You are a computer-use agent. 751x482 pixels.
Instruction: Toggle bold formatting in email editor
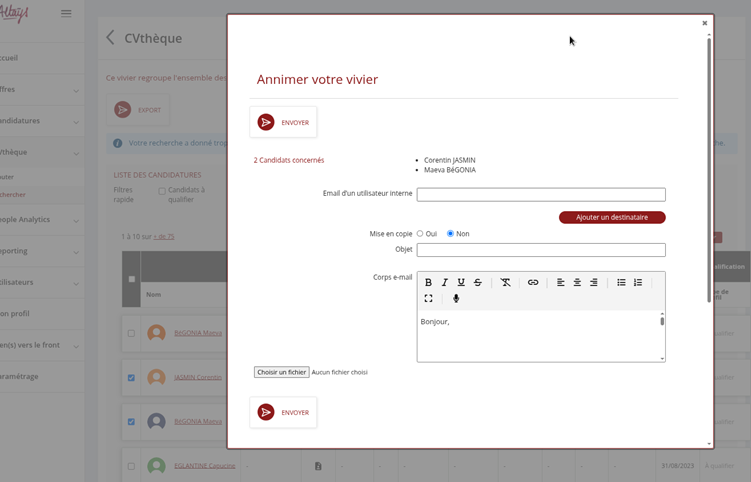428,283
